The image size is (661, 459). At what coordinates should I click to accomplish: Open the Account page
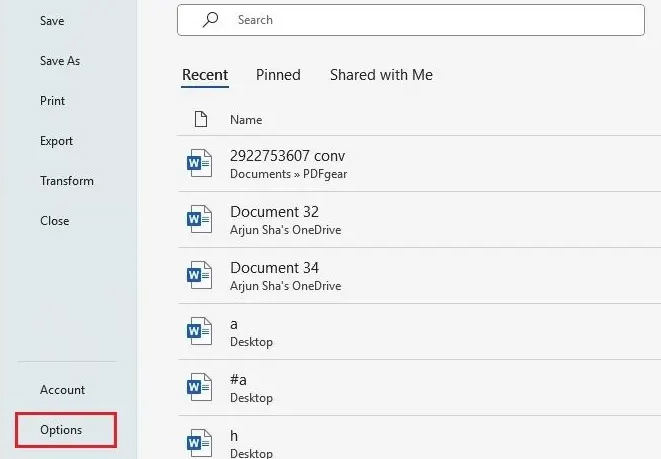click(x=62, y=390)
